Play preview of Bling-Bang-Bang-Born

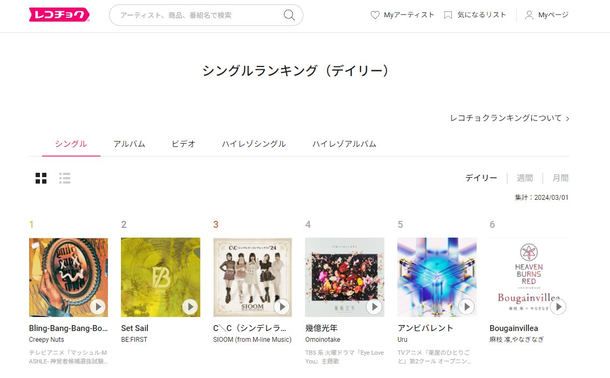(x=98, y=307)
